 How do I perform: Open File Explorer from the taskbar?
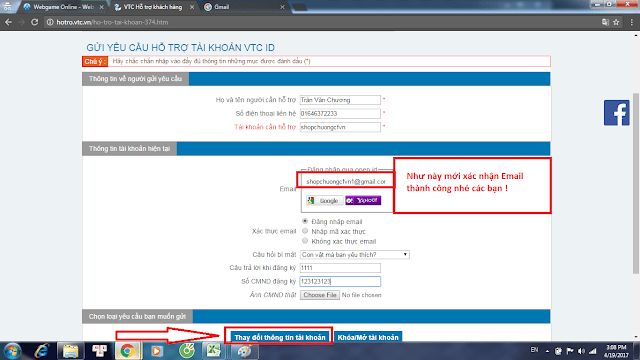[x=71, y=351]
